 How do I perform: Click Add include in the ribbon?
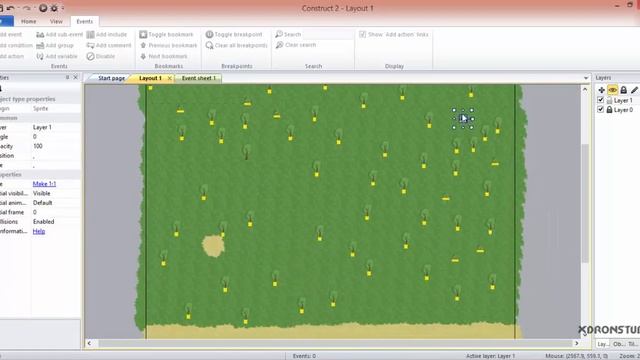coord(107,35)
